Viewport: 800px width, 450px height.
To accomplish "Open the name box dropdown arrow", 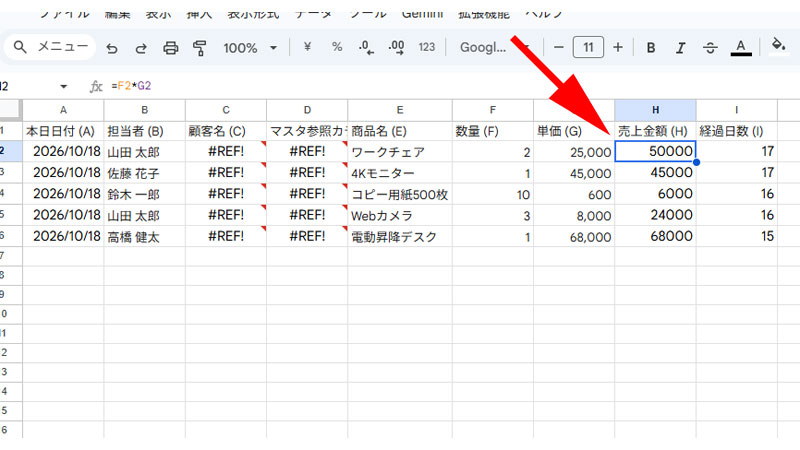I will [x=63, y=86].
